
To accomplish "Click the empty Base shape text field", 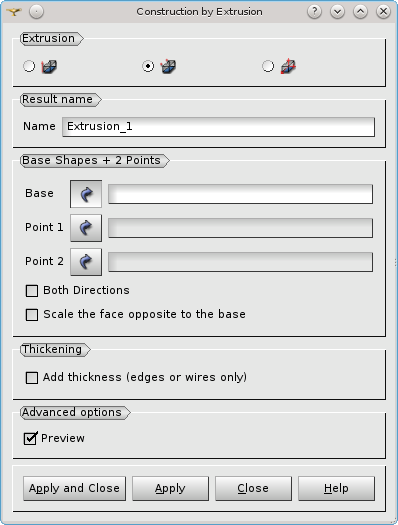I will [x=240, y=194].
